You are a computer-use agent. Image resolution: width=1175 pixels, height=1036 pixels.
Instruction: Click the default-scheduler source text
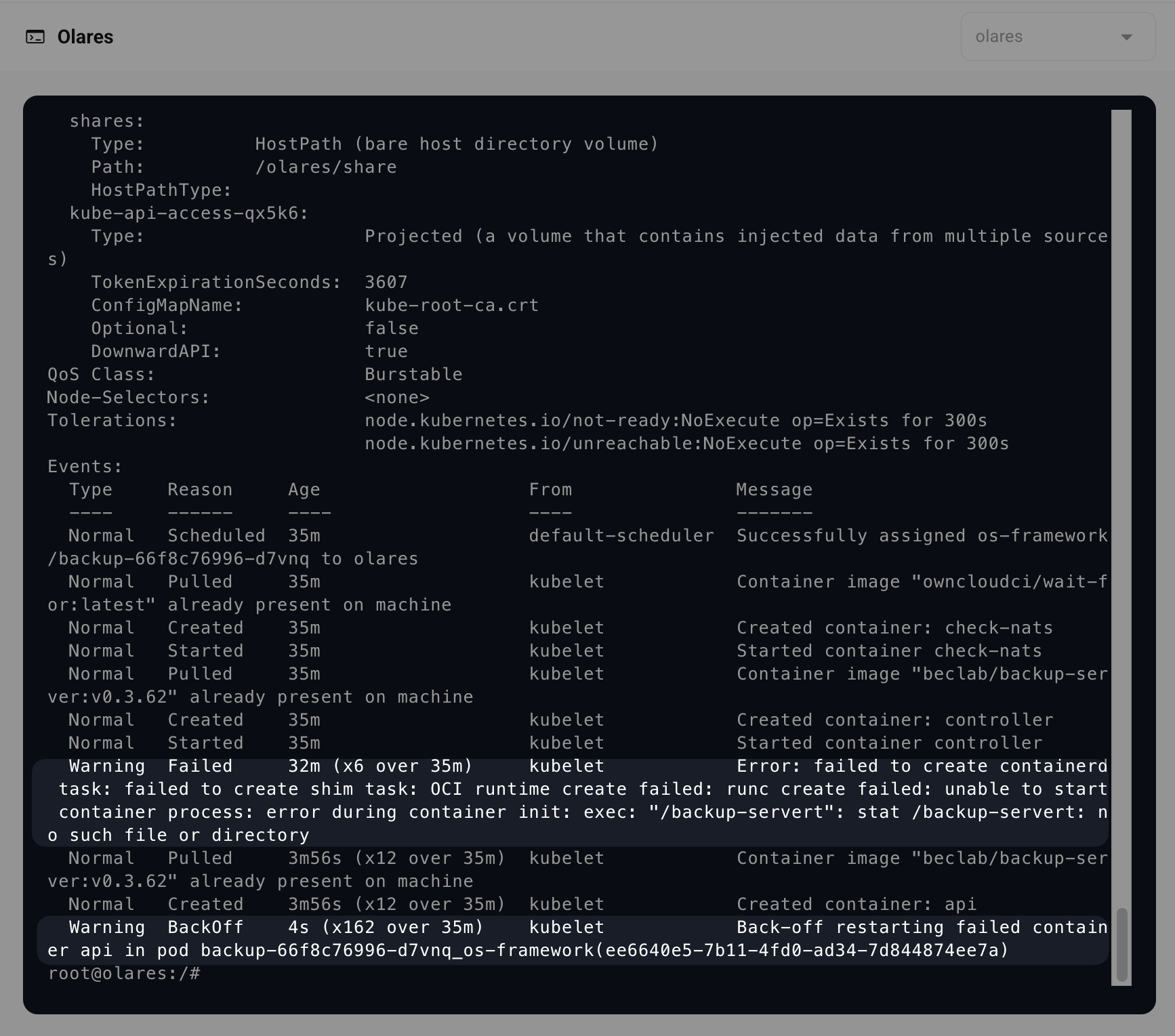(x=621, y=536)
